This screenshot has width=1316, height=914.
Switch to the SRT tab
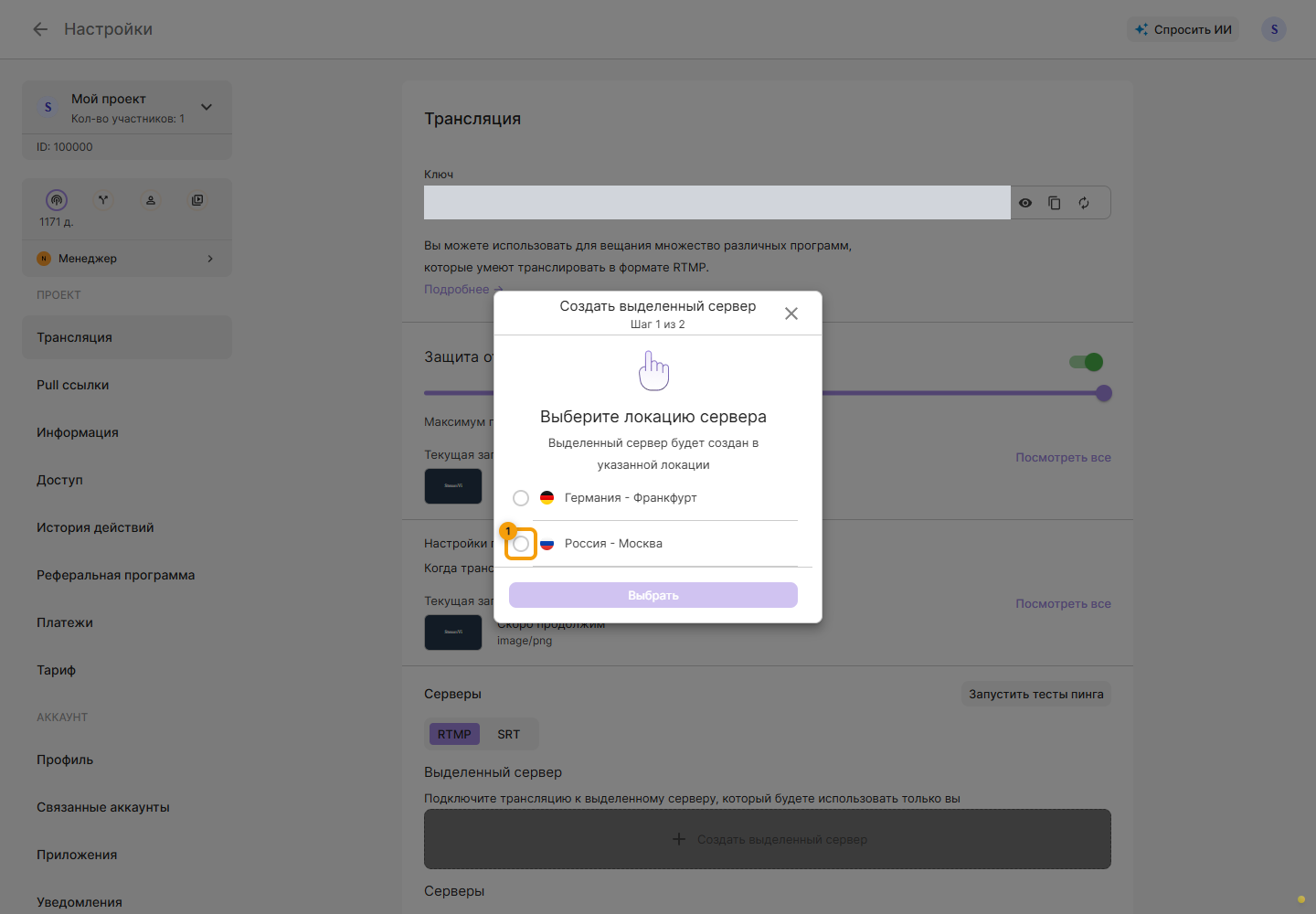point(509,734)
